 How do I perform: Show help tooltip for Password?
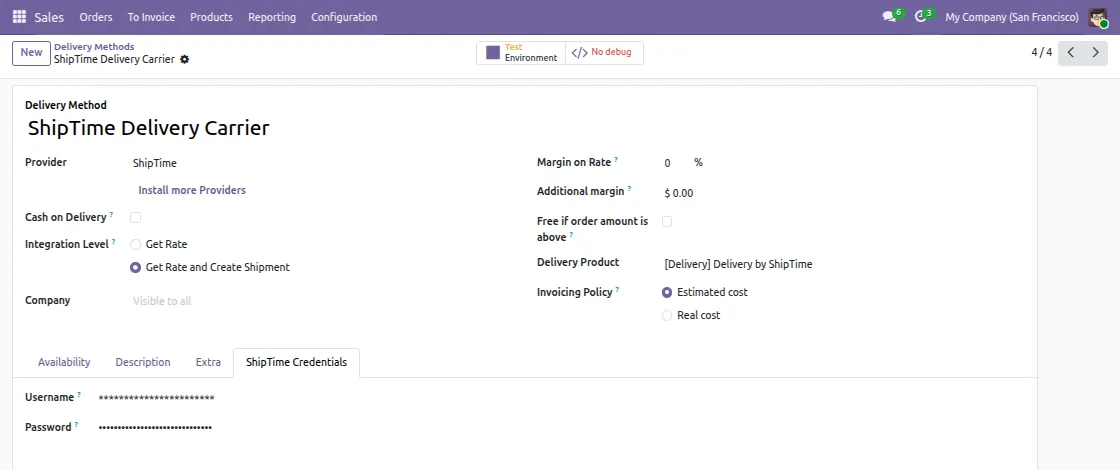pyautogui.click(x=76, y=424)
